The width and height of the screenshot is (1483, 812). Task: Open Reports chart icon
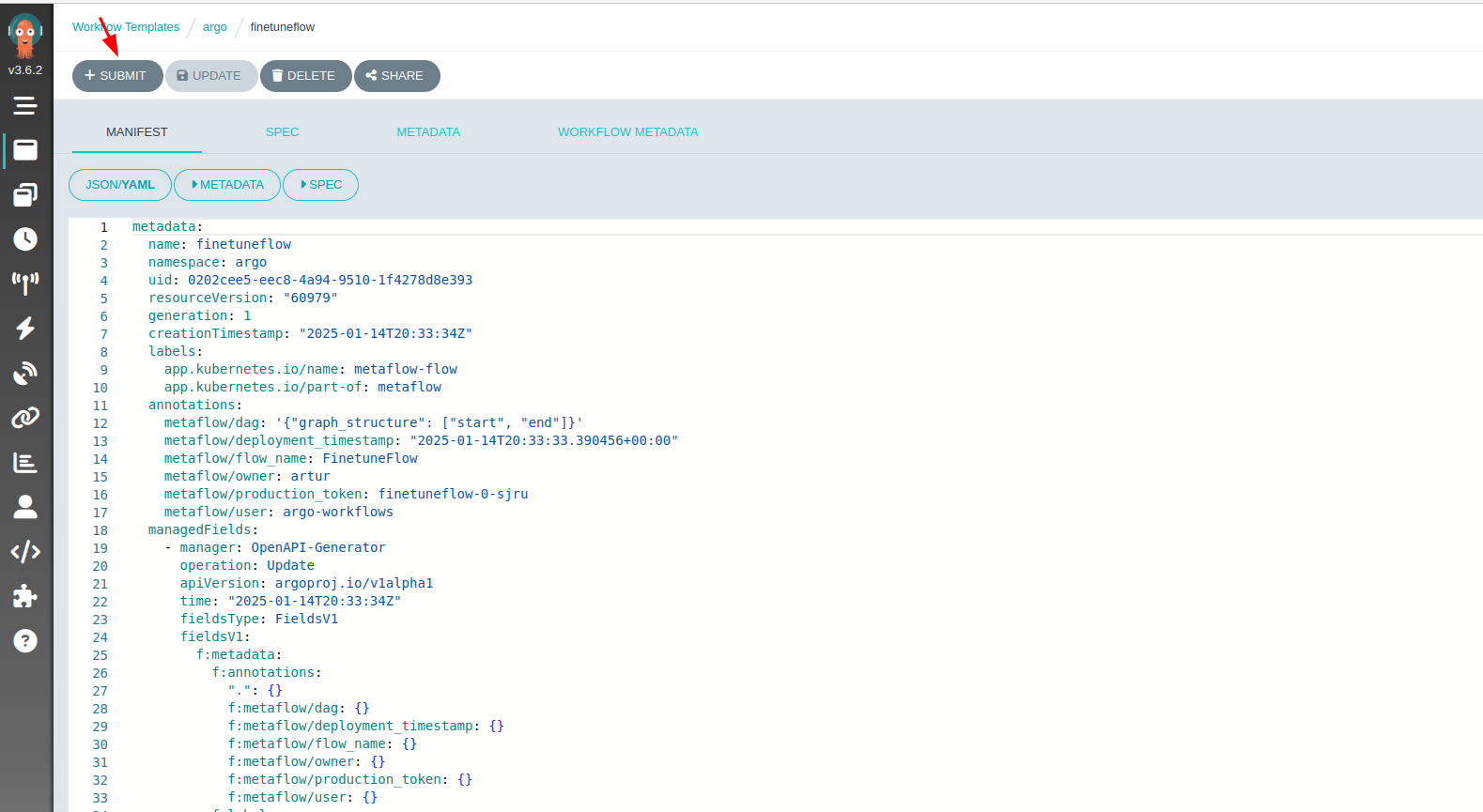pyautogui.click(x=25, y=462)
